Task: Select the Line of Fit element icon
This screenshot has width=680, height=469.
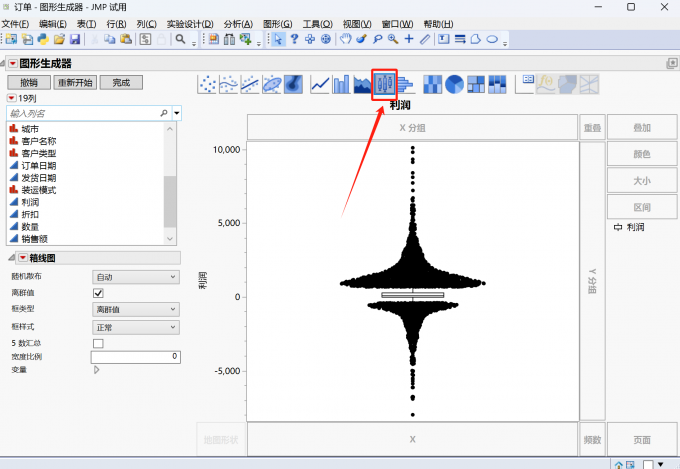Action: 250,84
